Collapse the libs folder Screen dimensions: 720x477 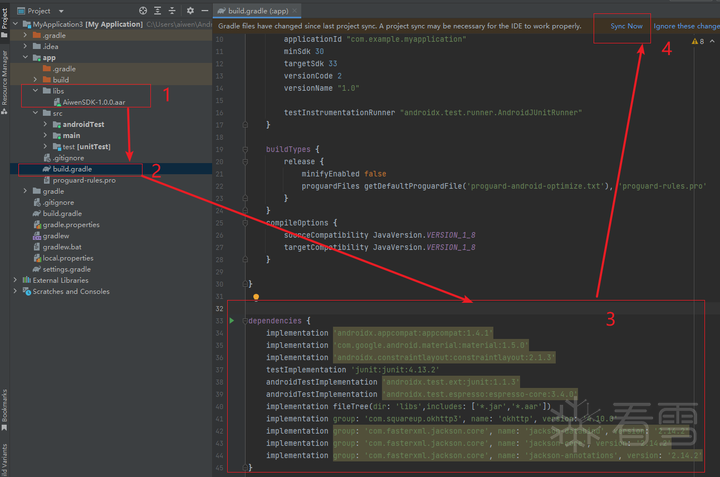click(35, 90)
